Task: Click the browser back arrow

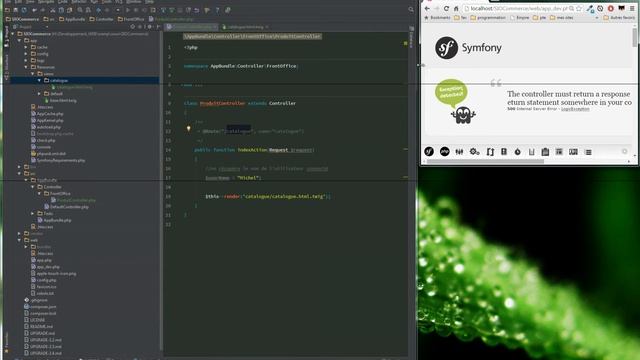Action: click(427, 9)
